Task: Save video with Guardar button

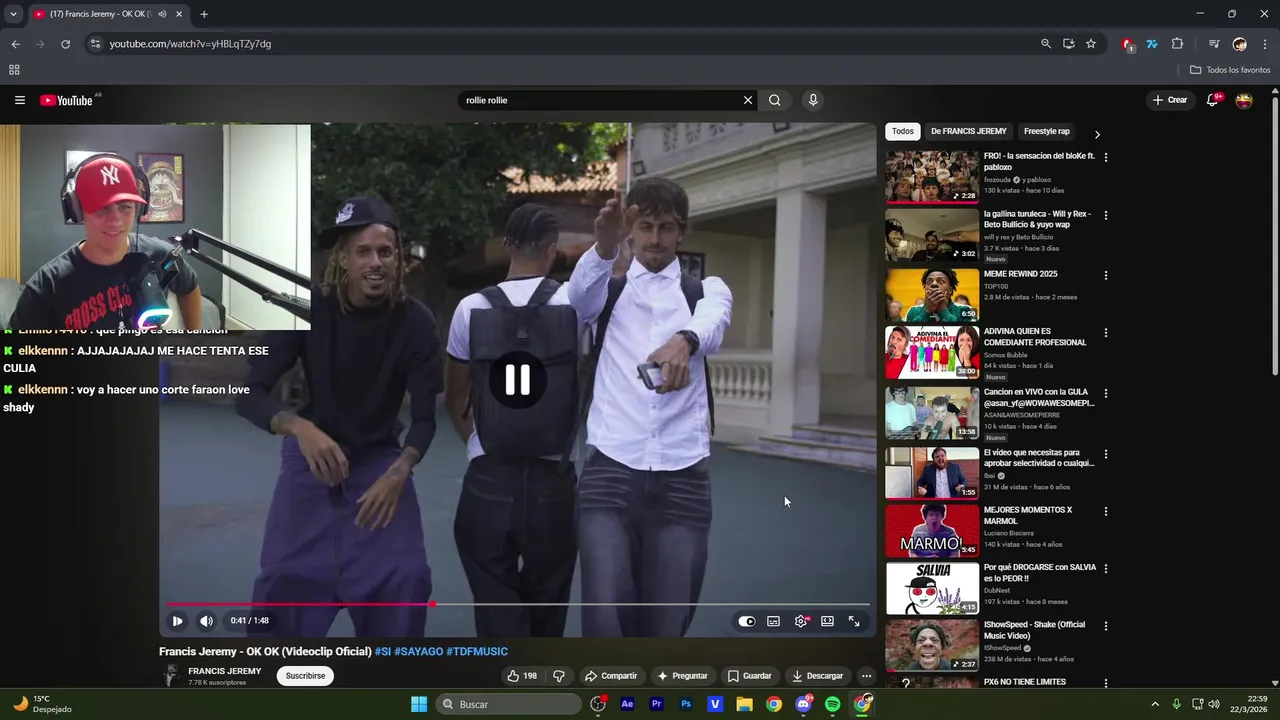Action: [749, 676]
